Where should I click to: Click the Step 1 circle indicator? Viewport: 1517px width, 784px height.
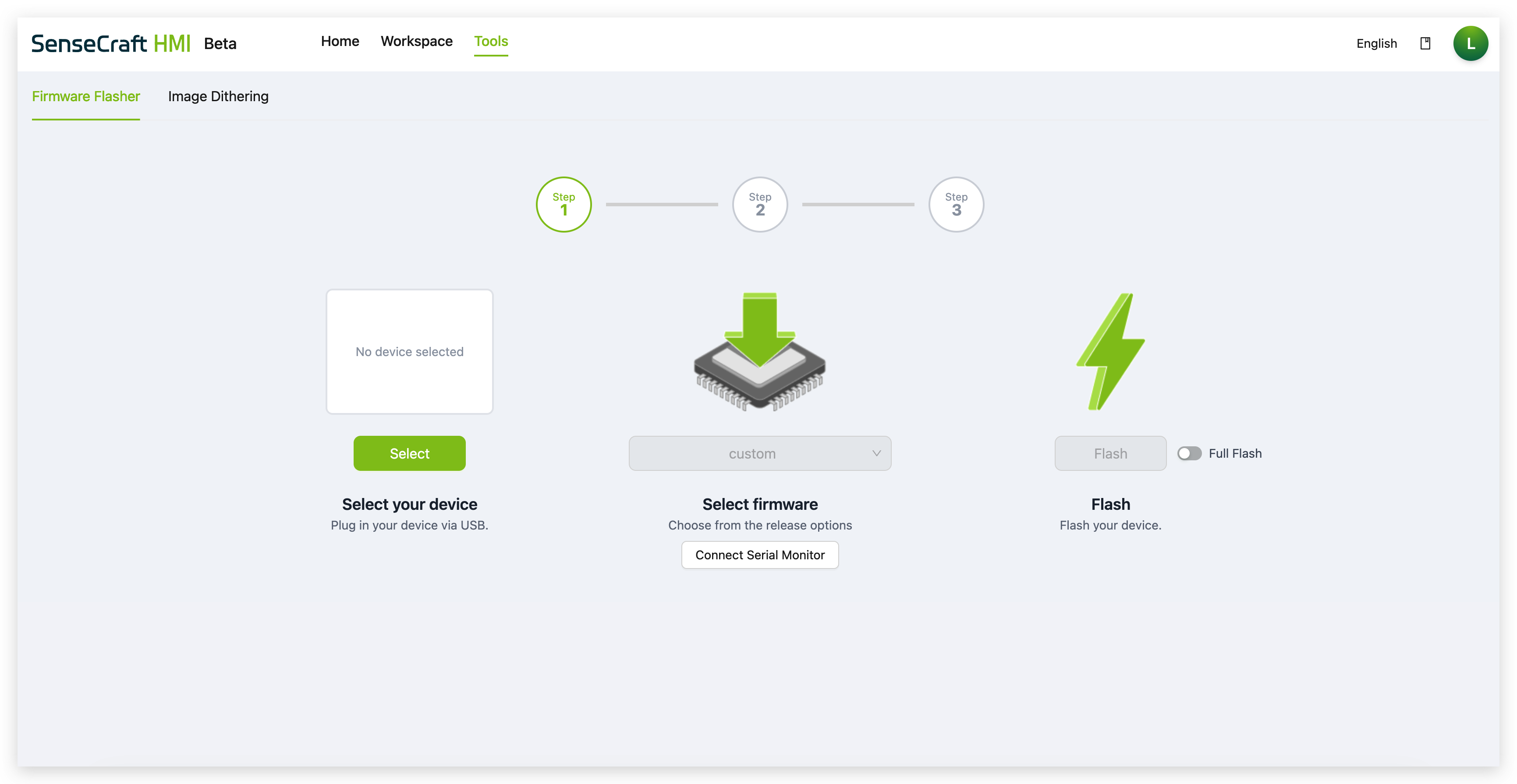tap(564, 204)
